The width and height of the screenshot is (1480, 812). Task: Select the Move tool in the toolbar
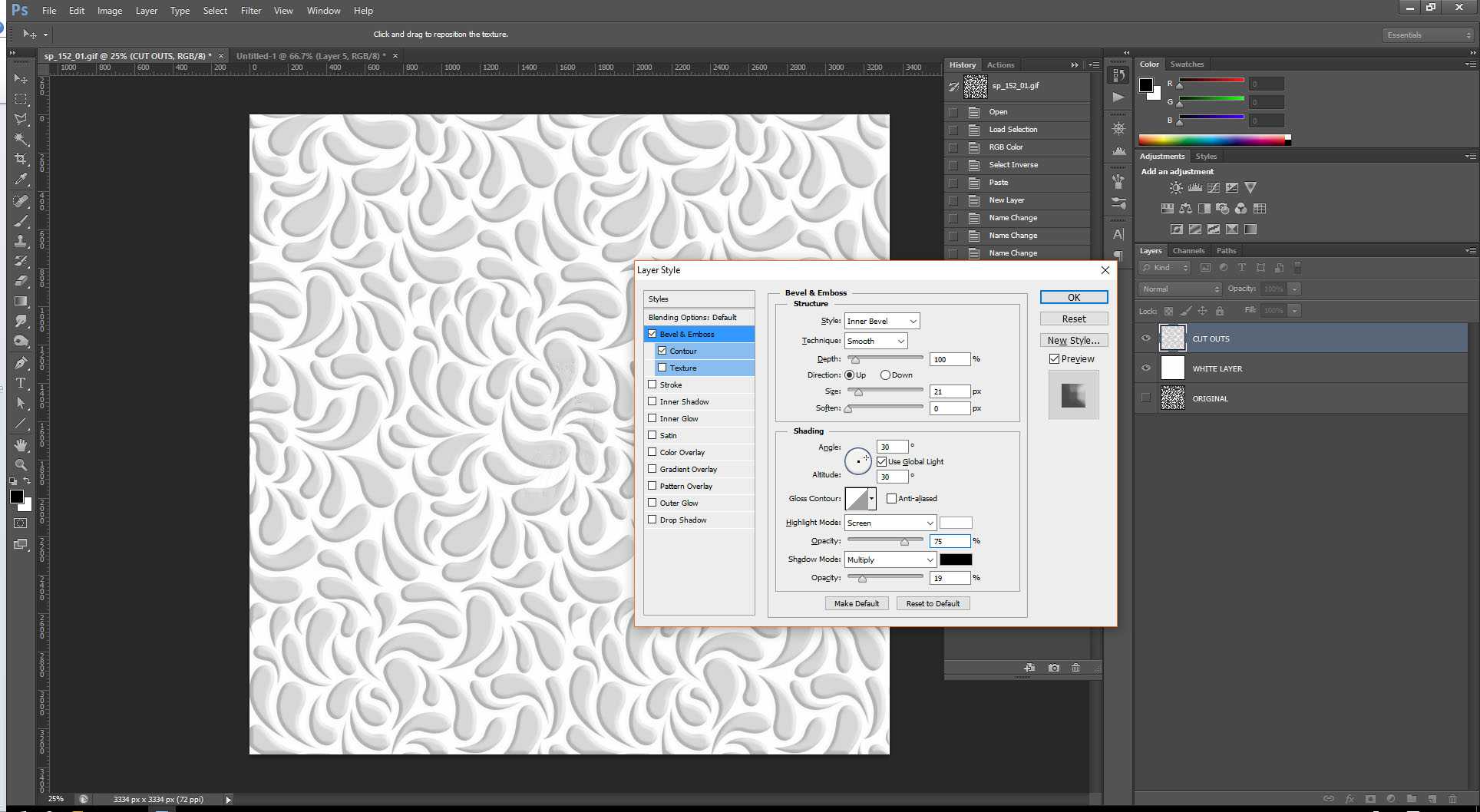[21, 79]
